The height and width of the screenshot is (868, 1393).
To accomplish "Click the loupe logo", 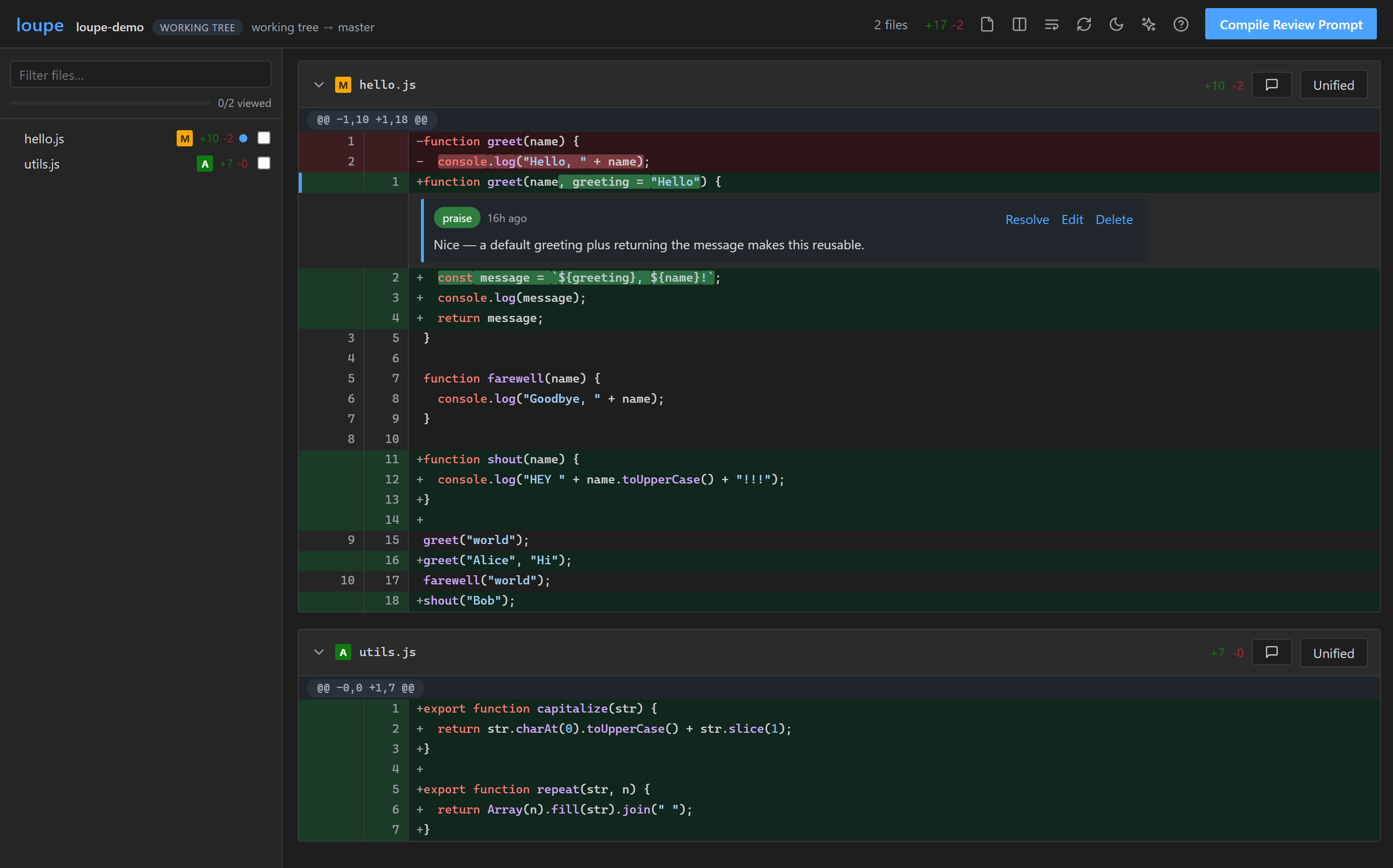I will coord(39,25).
